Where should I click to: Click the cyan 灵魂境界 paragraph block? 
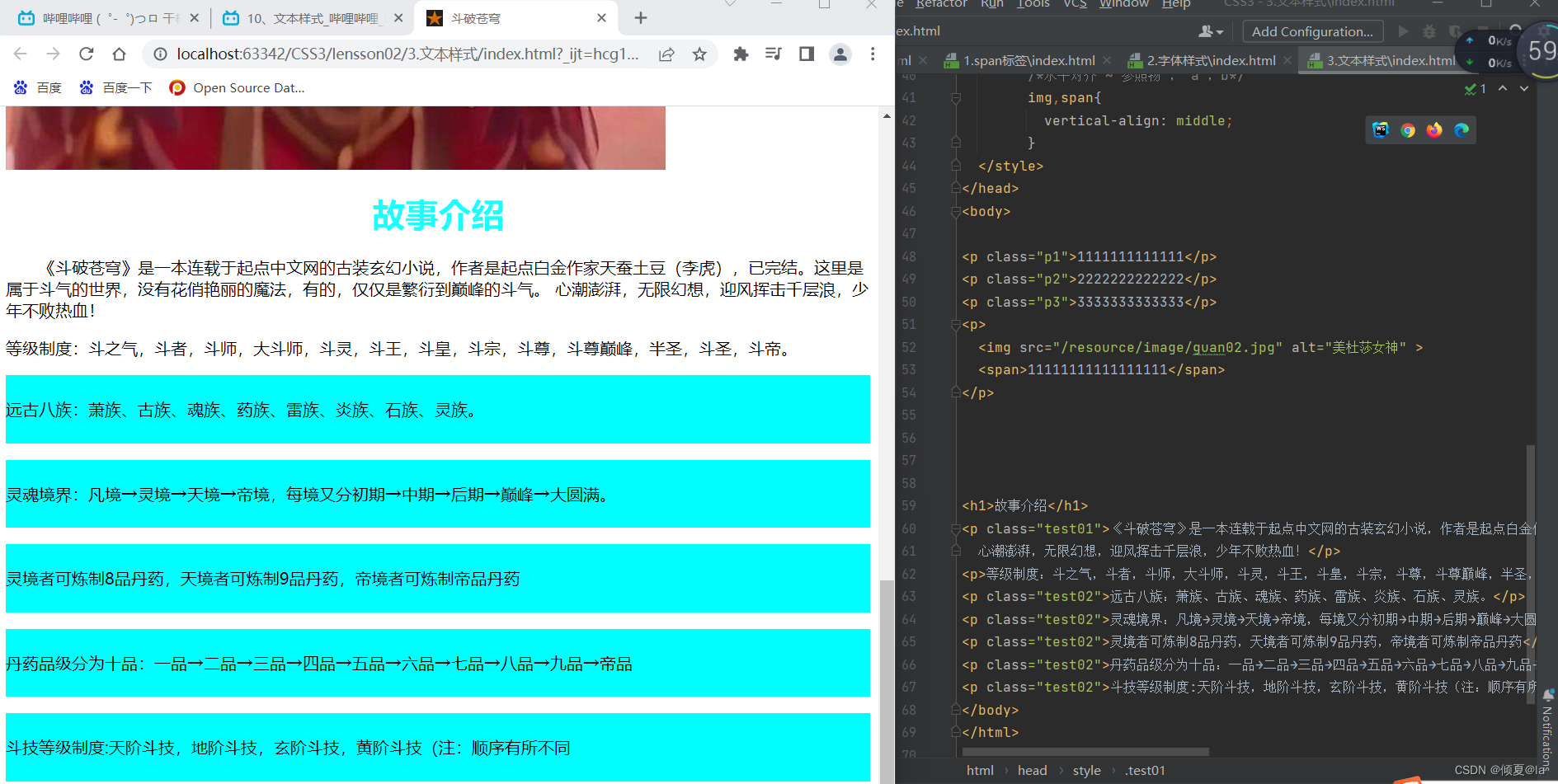click(x=438, y=494)
